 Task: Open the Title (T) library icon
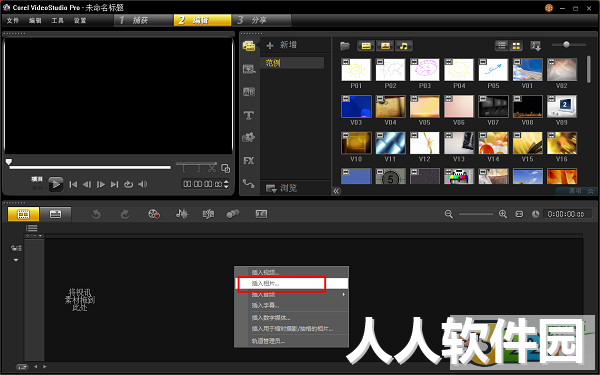point(249,115)
